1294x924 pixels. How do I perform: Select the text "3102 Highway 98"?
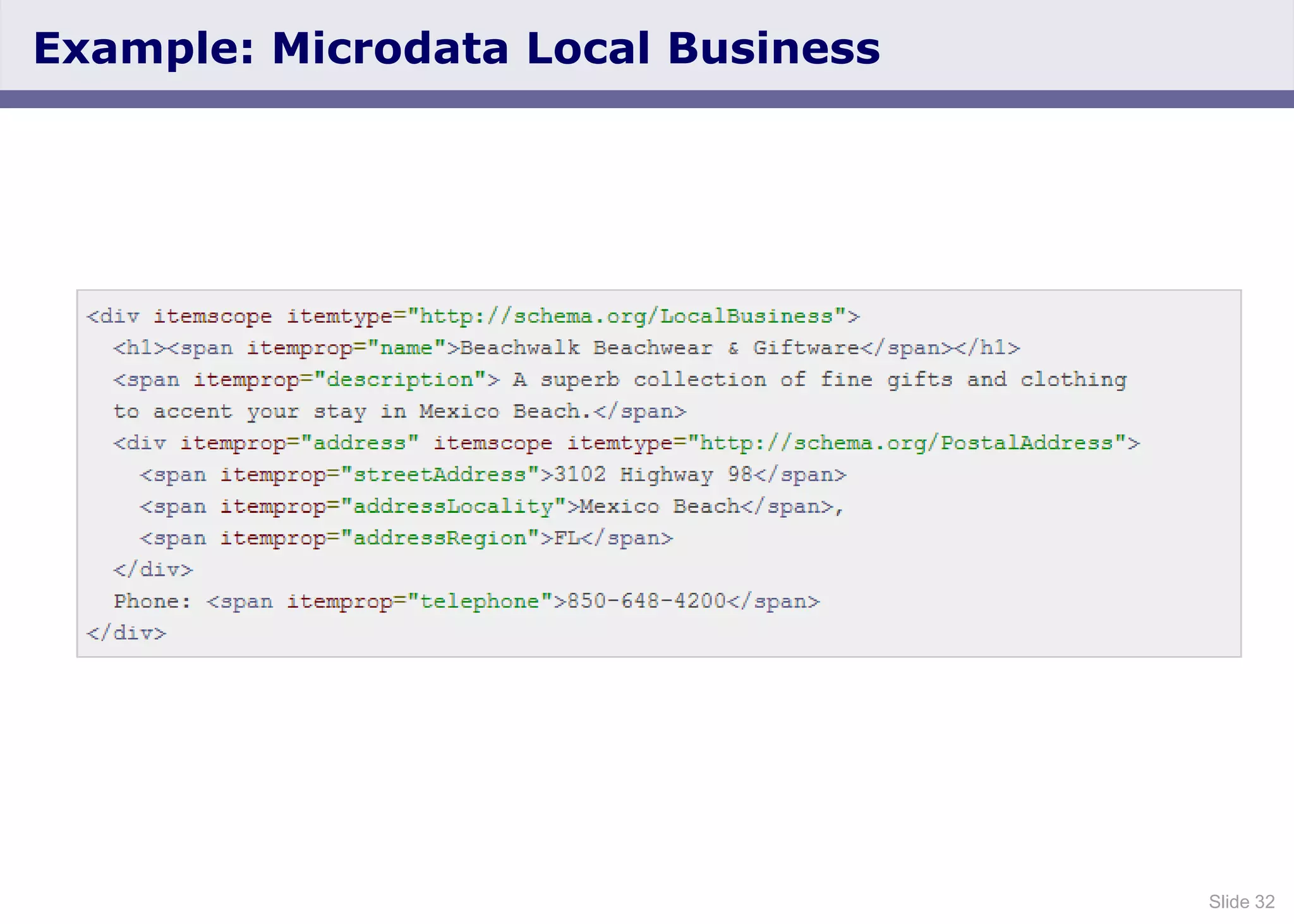653,474
